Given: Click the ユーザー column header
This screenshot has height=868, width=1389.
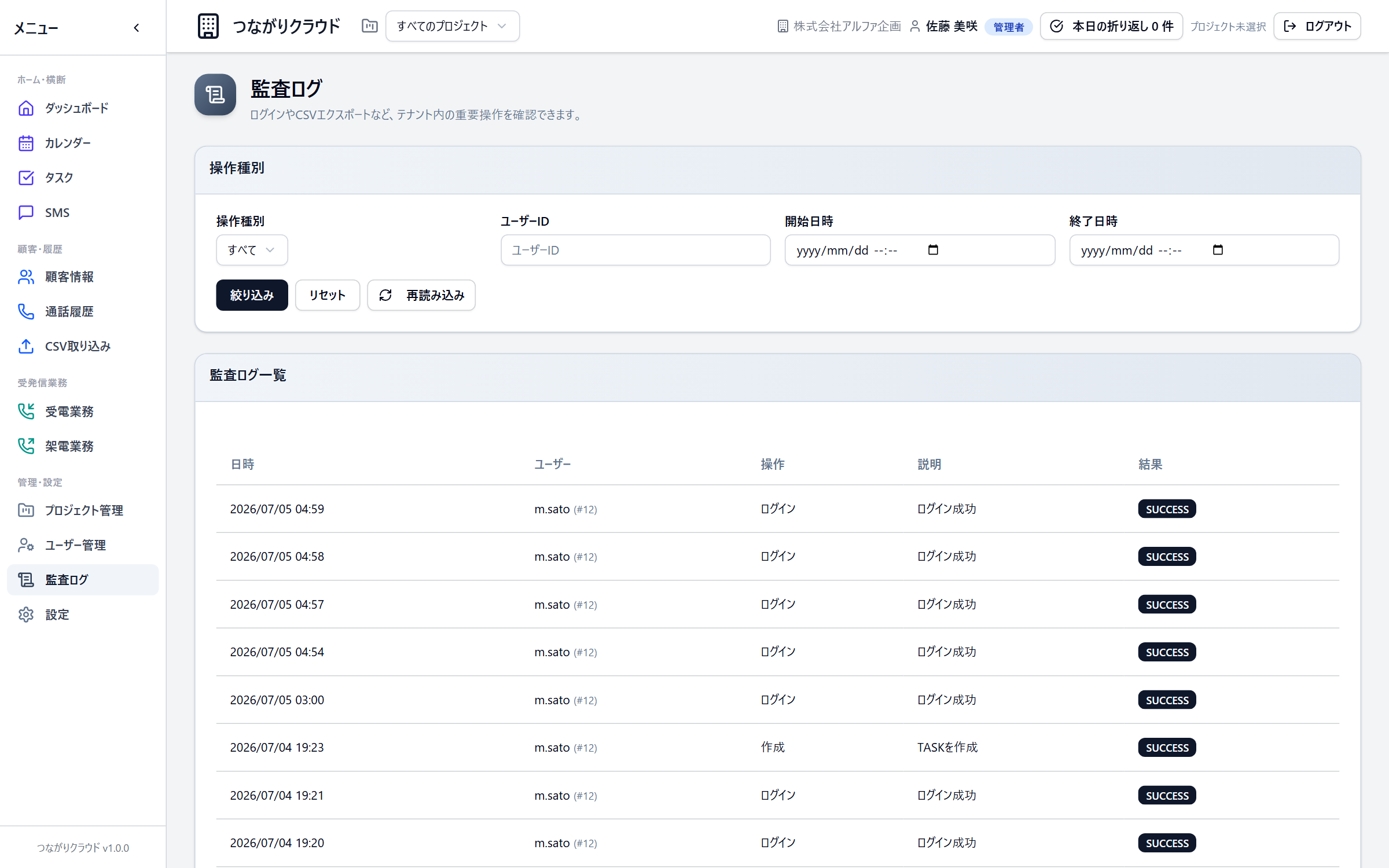Looking at the screenshot, I should pos(552,464).
